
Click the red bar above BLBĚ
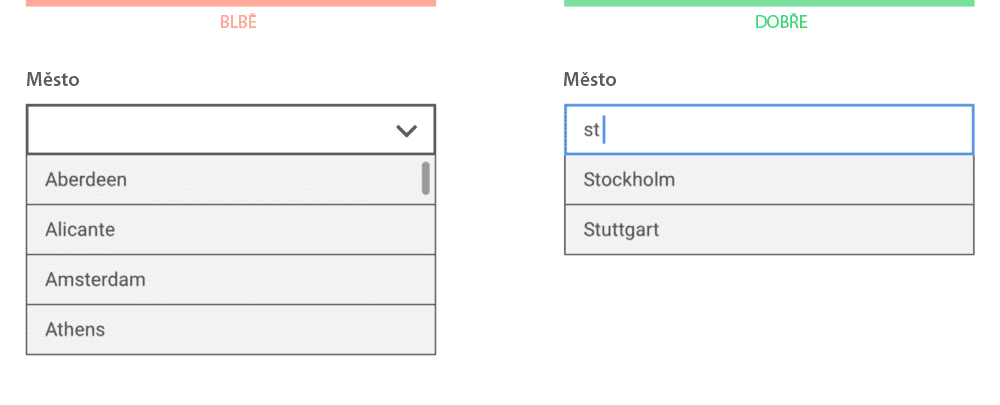click(x=231, y=3)
